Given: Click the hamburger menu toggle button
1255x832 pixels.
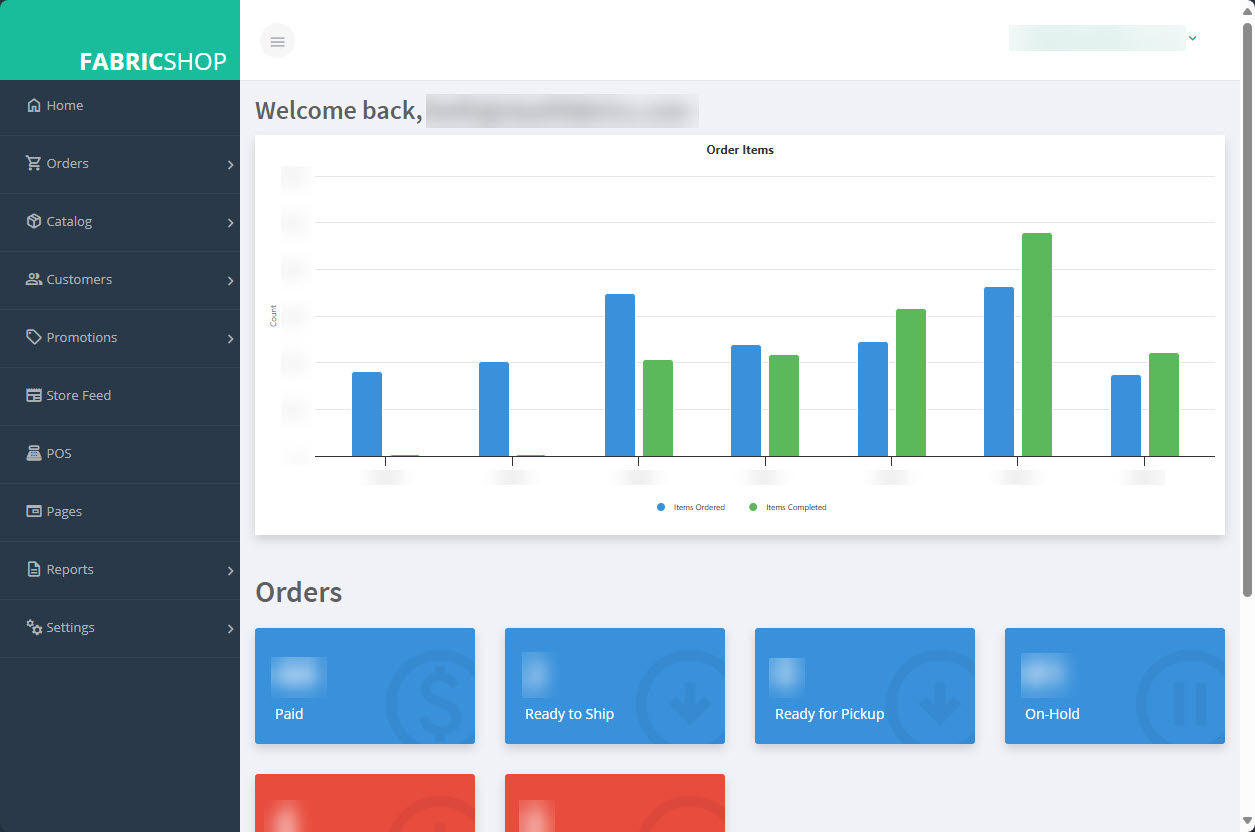Looking at the screenshot, I should (277, 41).
